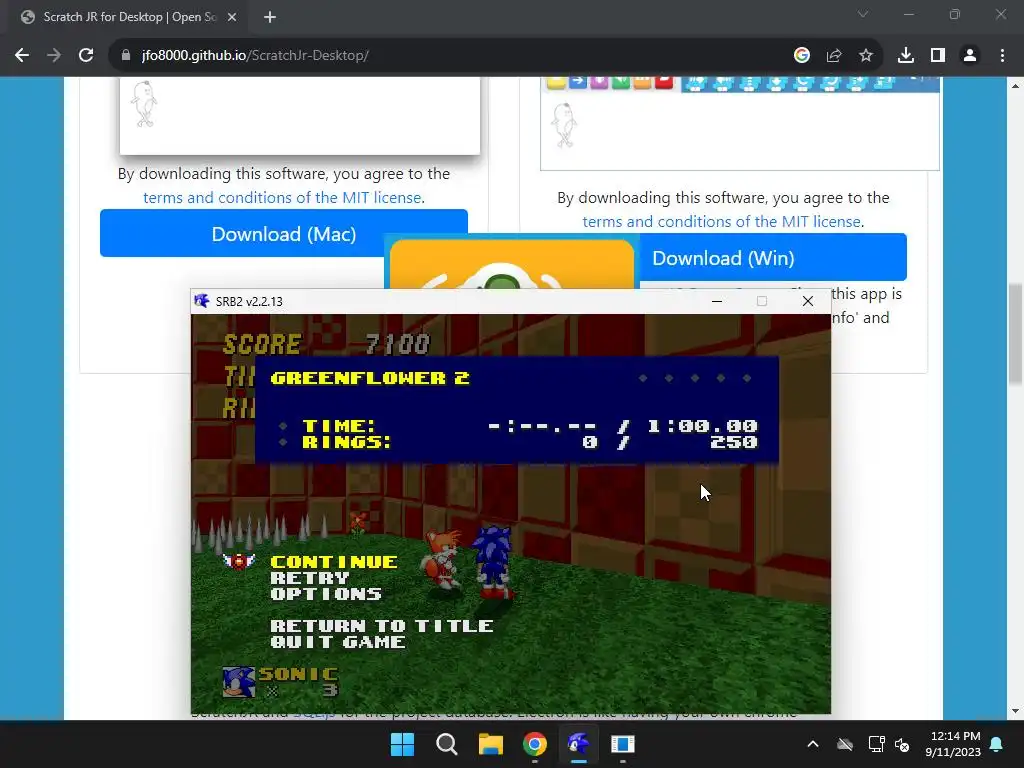Viewport: 1024px width, 768px height.
Task: Toggle Chrome side panel icon
Action: coord(938,56)
